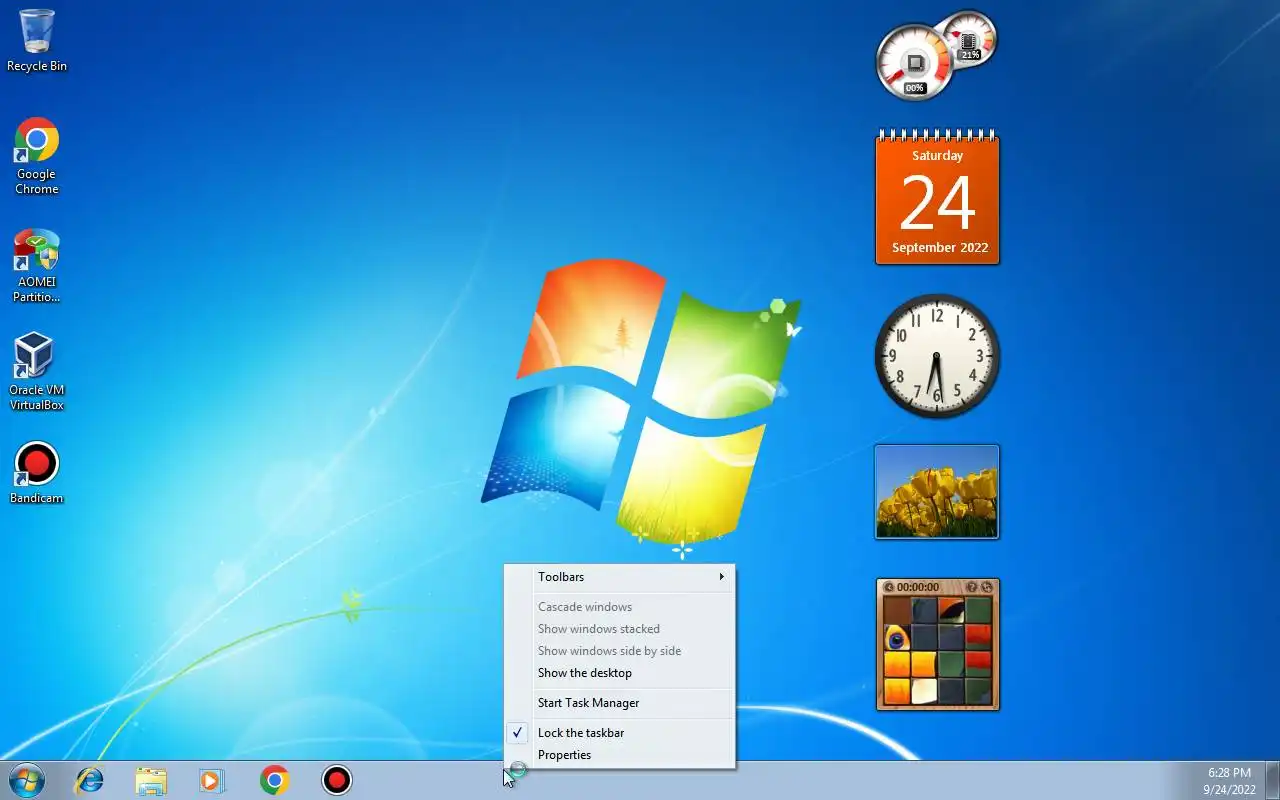Launch Windows Media Player from the taskbar
Screen dimensions: 1280x800
point(212,780)
